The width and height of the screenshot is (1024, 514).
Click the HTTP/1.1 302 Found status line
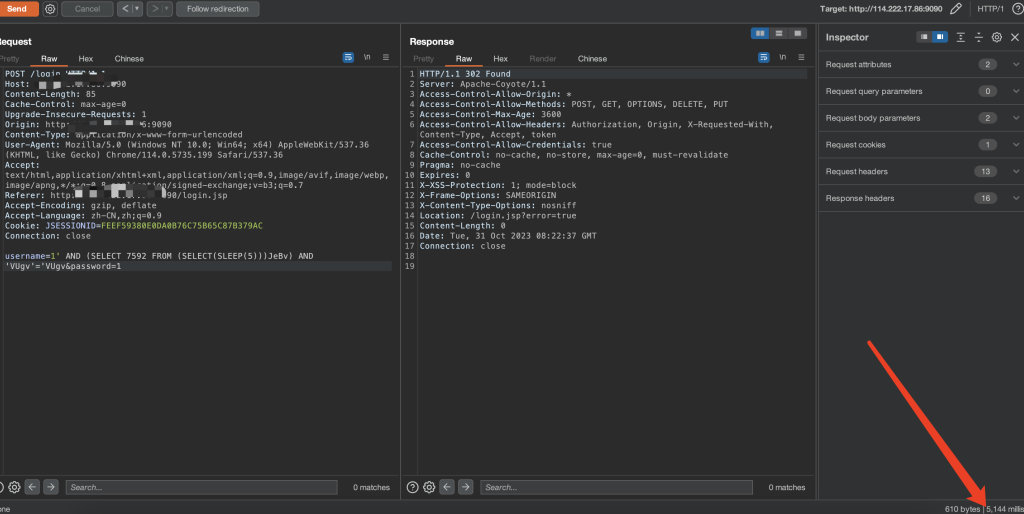click(465, 74)
